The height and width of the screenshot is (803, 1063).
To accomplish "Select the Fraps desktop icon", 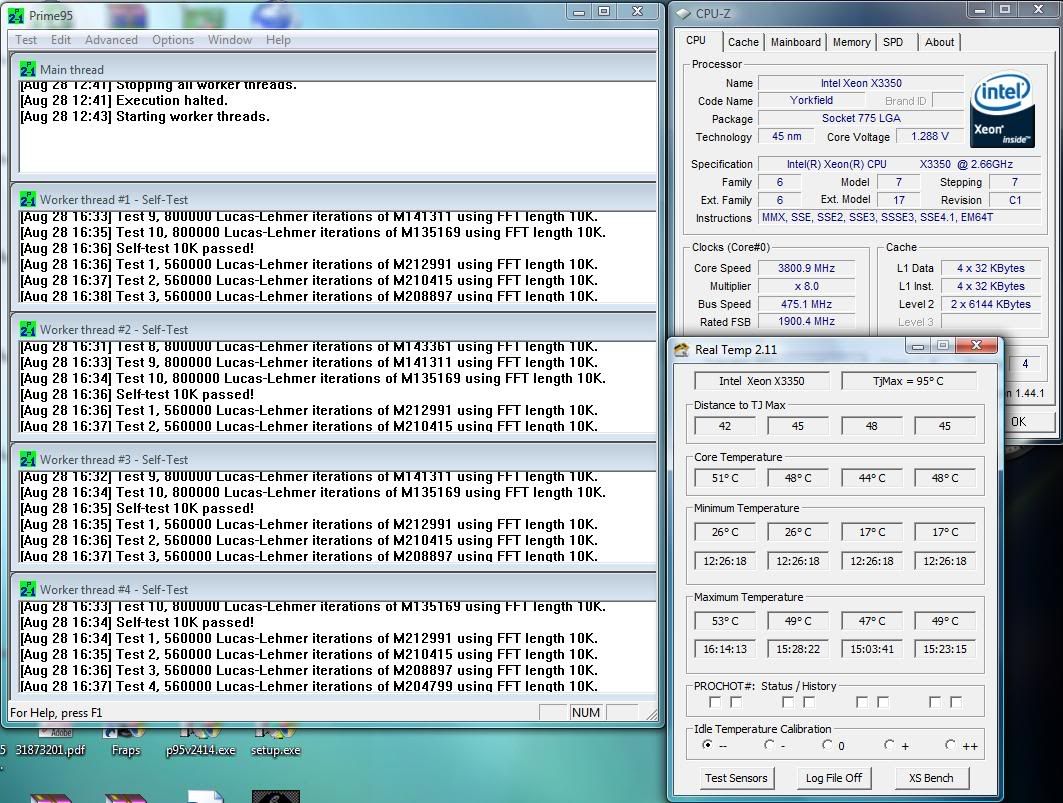I will 125,743.
